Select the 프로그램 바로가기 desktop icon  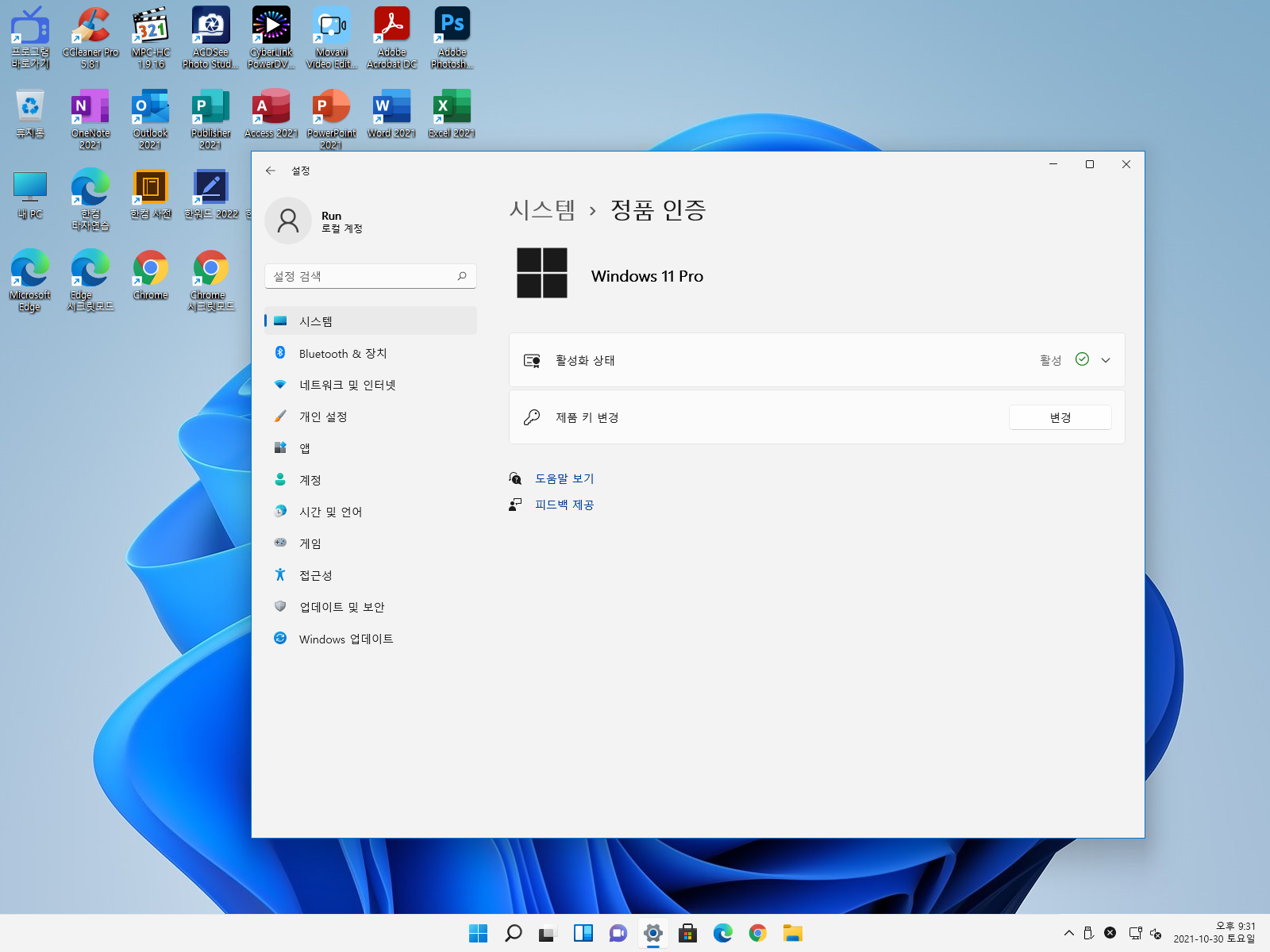coord(30,38)
